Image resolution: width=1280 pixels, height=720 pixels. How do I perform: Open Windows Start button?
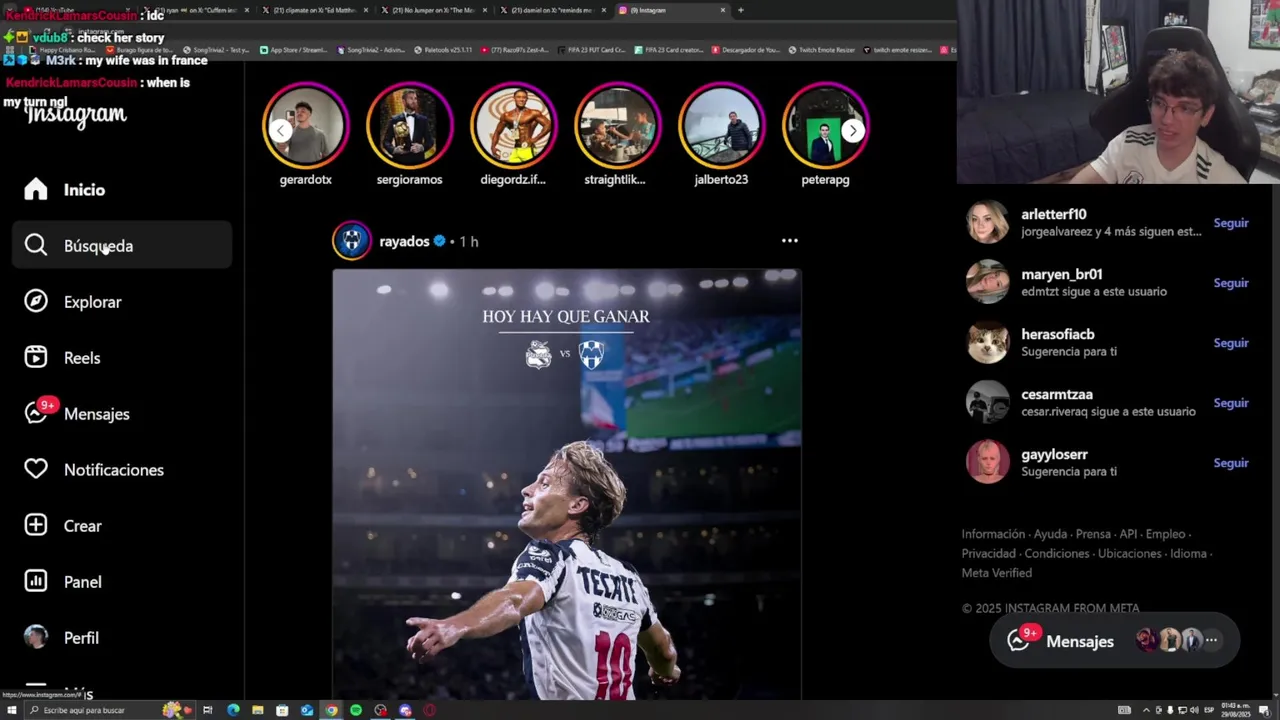[x=12, y=710]
